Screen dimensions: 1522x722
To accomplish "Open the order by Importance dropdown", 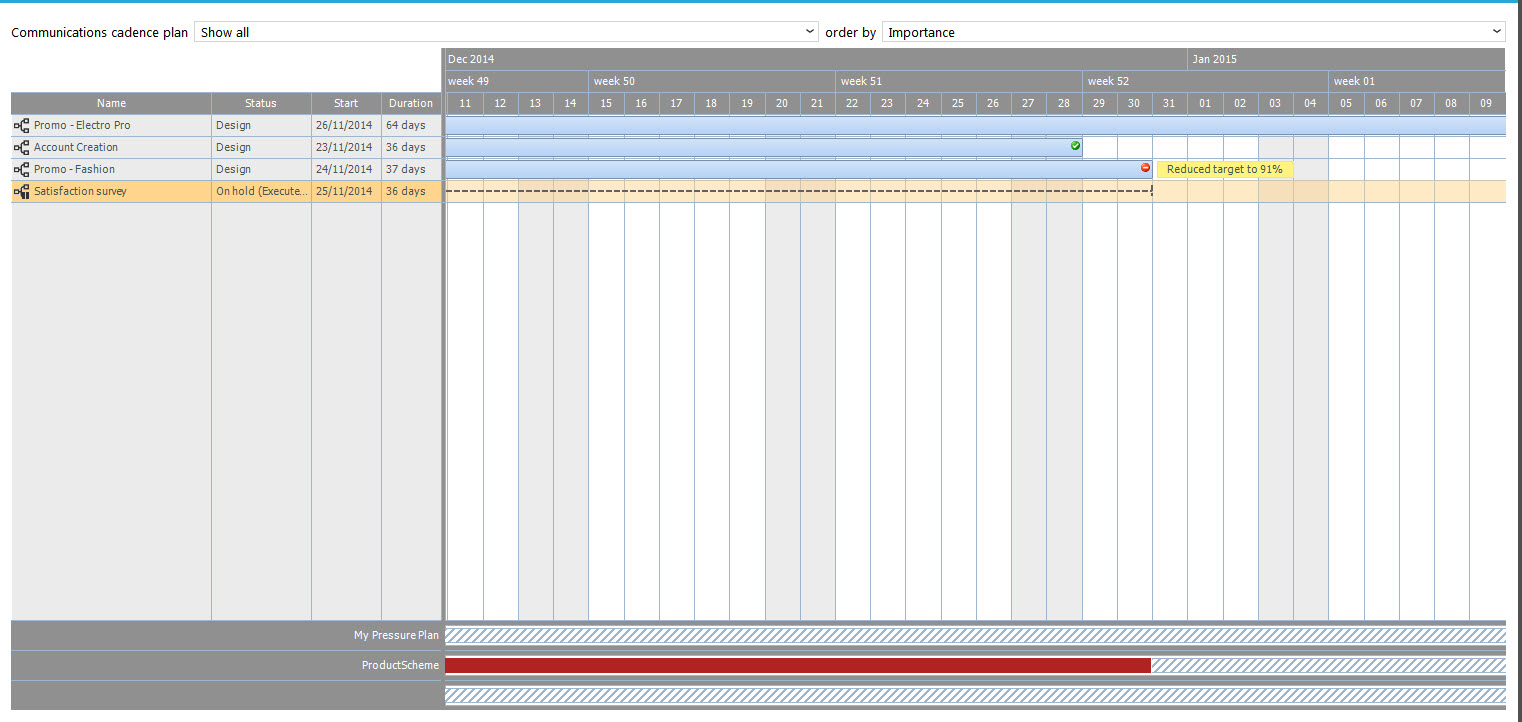I will click(x=1193, y=32).
